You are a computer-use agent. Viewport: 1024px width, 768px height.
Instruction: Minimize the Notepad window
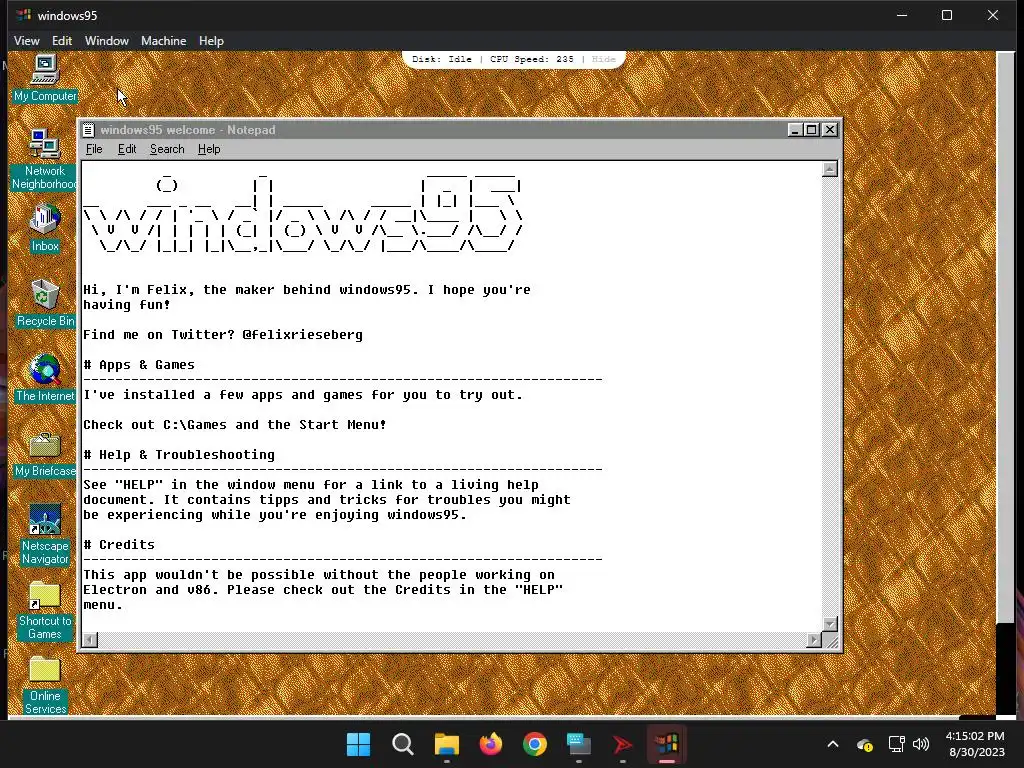point(794,130)
